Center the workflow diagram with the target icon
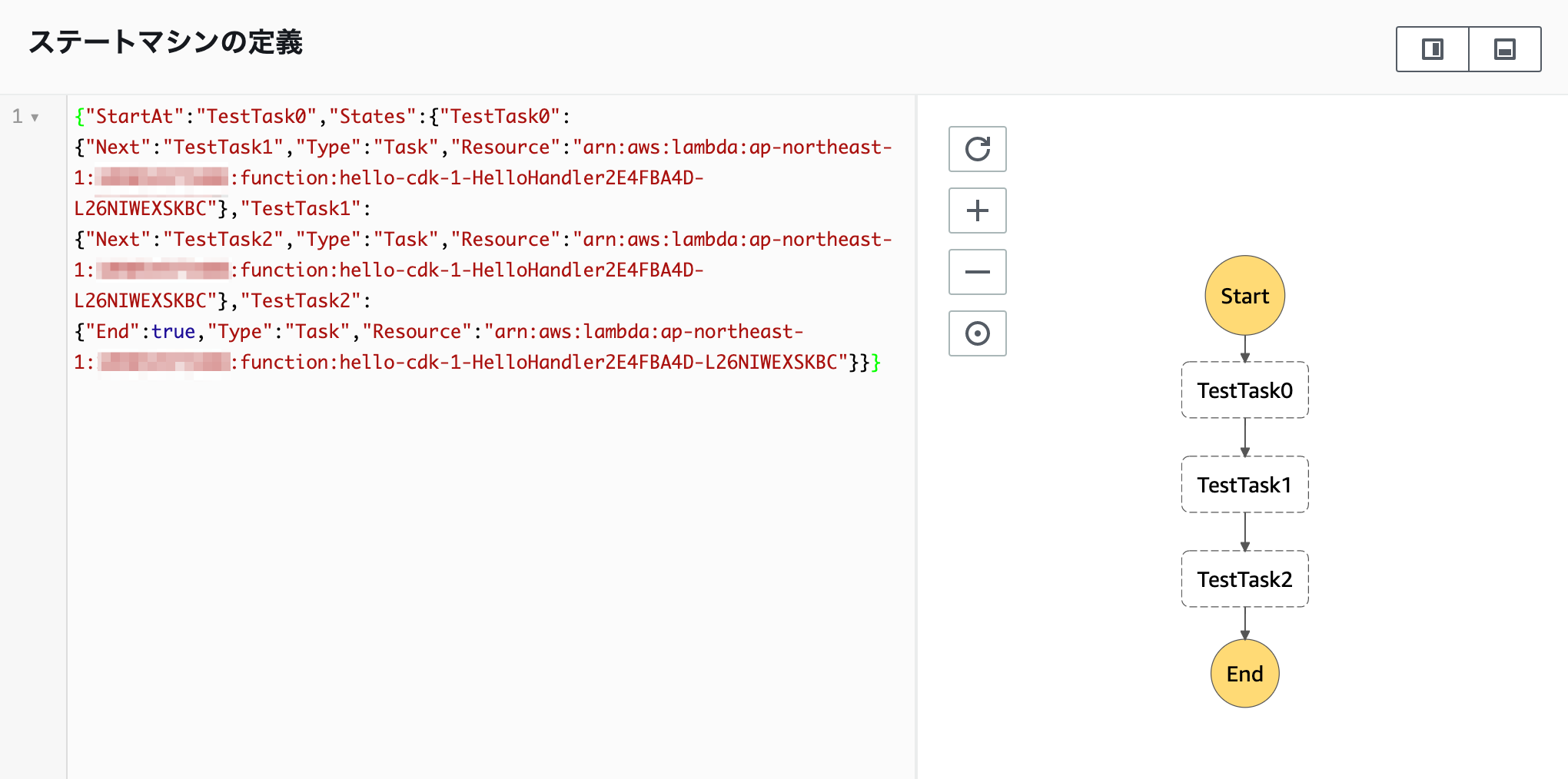 (977, 333)
